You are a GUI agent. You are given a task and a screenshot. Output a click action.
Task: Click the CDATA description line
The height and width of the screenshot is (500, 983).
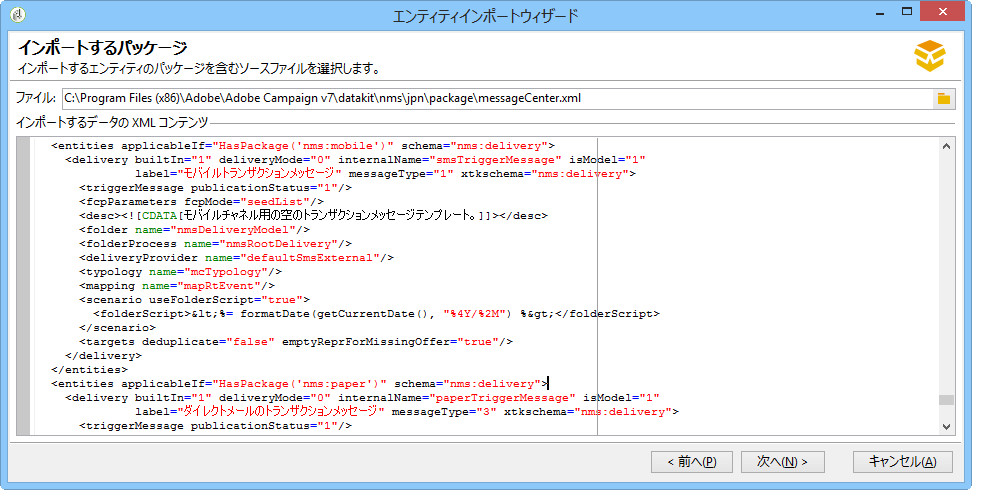313,216
